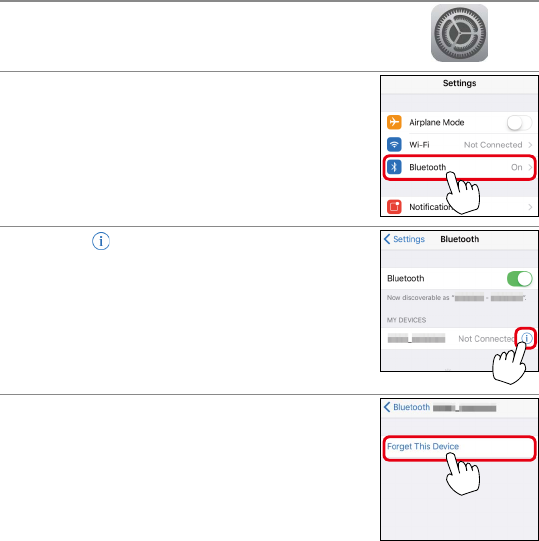Click the back arrow beside Settings

pyautogui.click(x=387, y=239)
